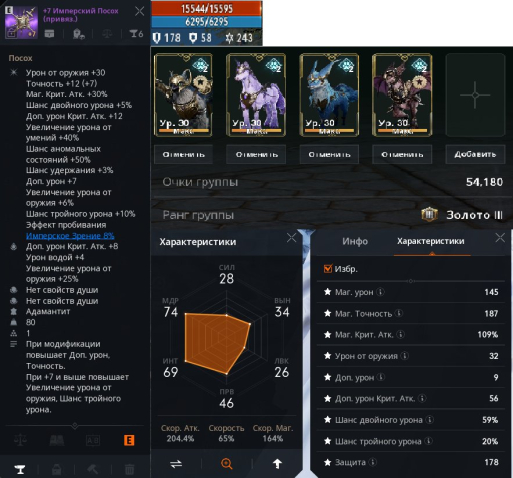Click the red health bar 15544/15595
Image resolution: width=513 pixels, height=478 pixels.
(x=207, y=8)
